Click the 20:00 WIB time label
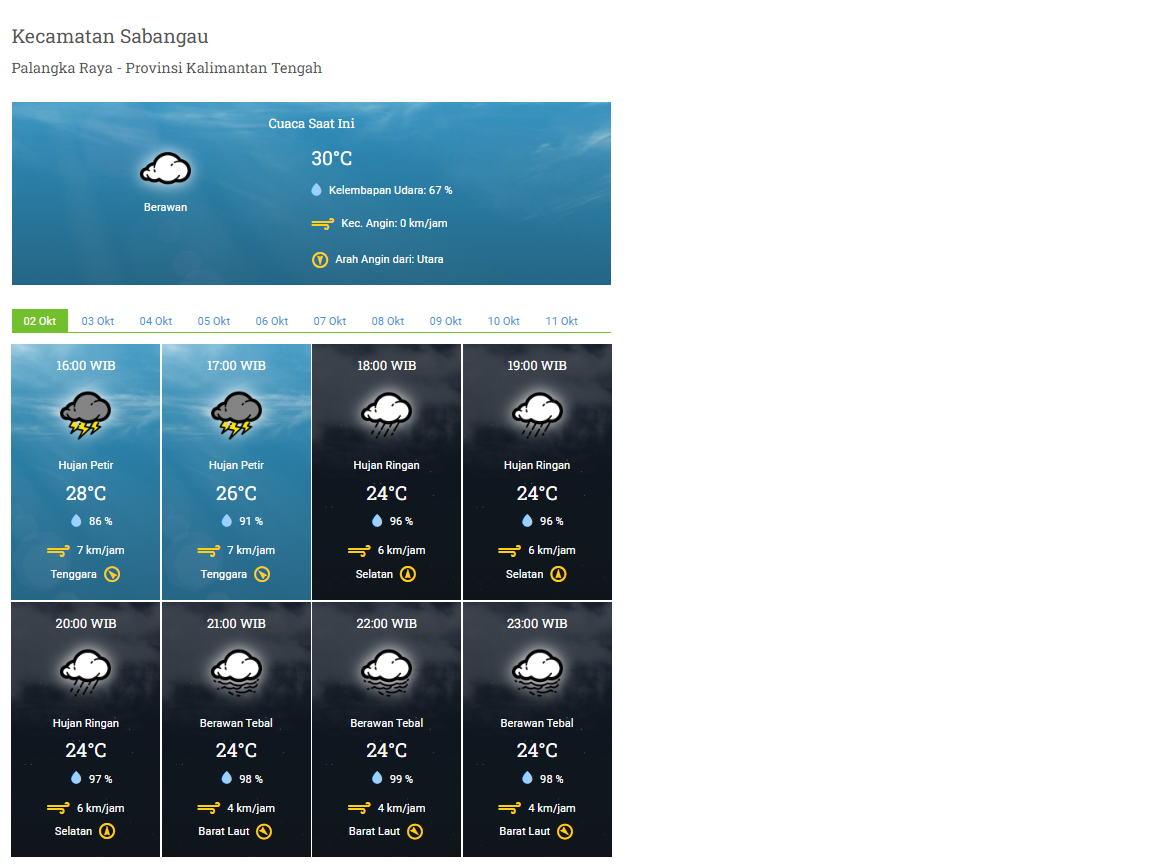 pos(85,624)
